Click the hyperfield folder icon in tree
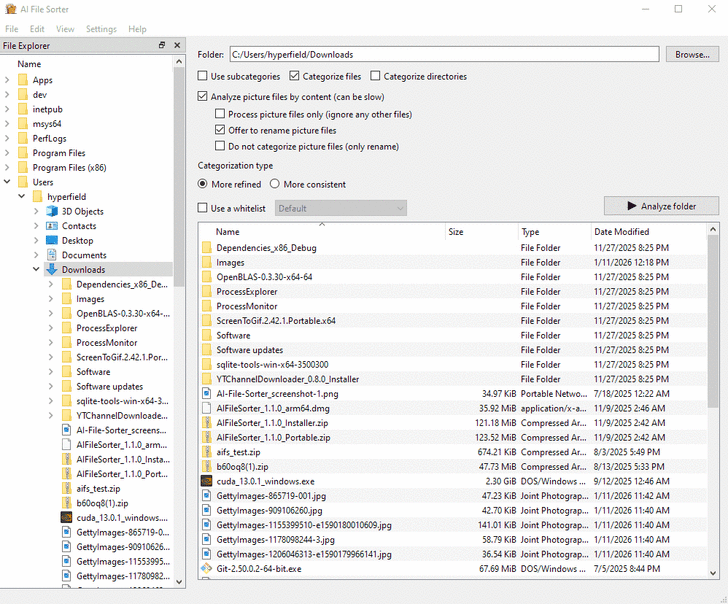Image resolution: width=728 pixels, height=604 pixels. coord(38,197)
